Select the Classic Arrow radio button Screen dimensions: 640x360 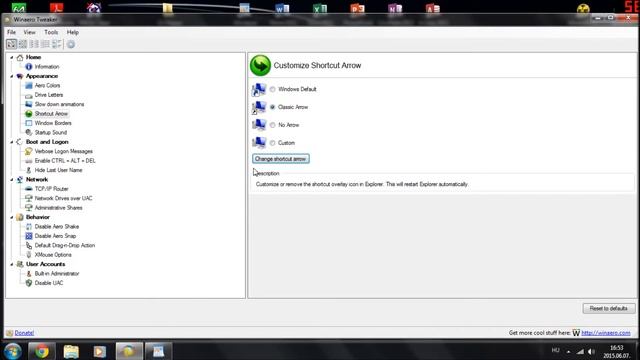pos(273,107)
